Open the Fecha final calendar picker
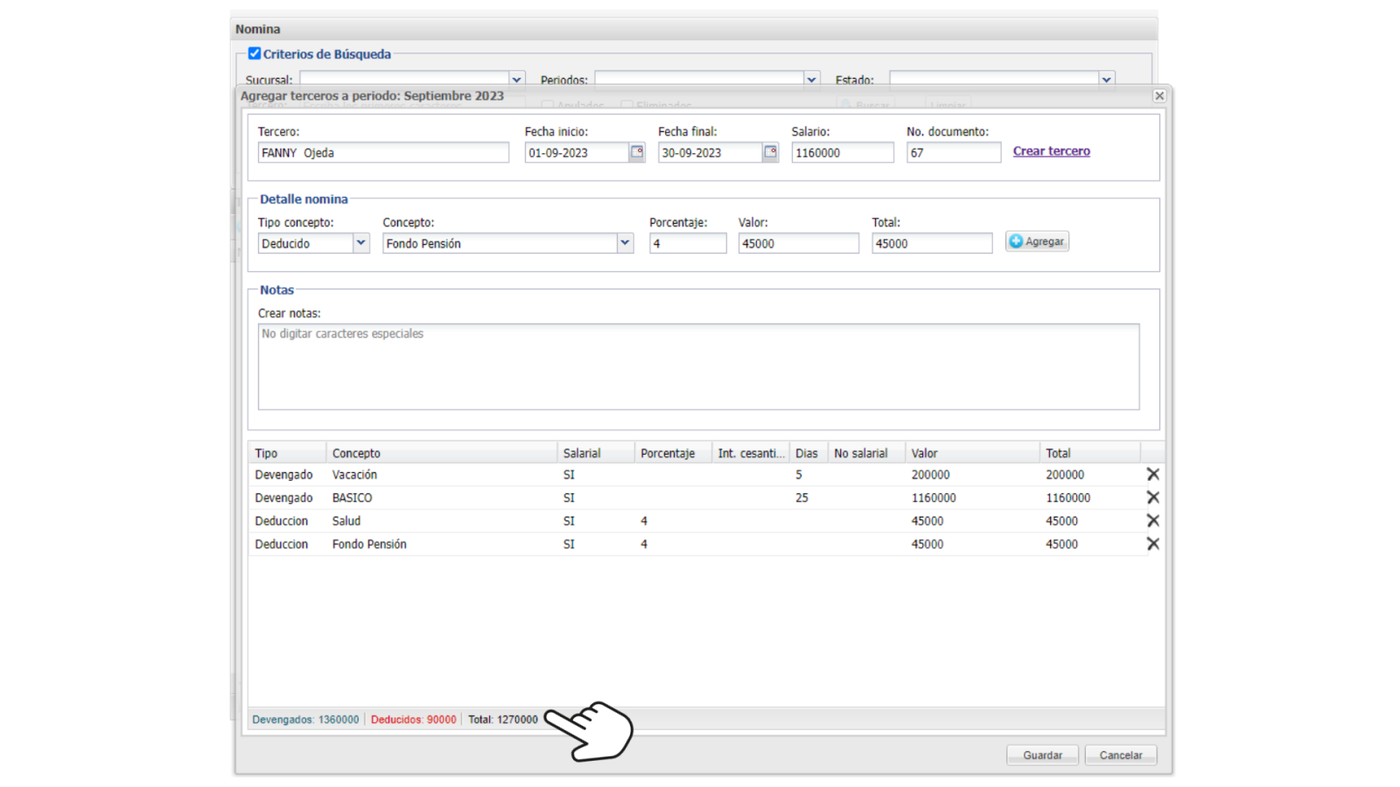 770,153
